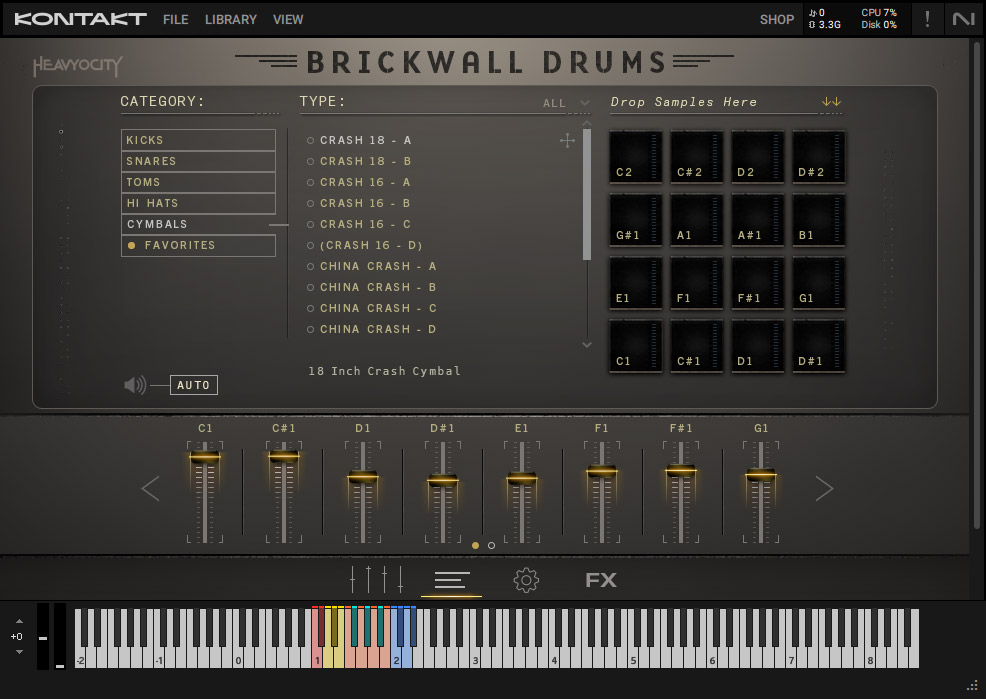Image resolution: width=986 pixels, height=699 pixels.
Task: Select the C#1 drum pad
Action: tap(697, 346)
